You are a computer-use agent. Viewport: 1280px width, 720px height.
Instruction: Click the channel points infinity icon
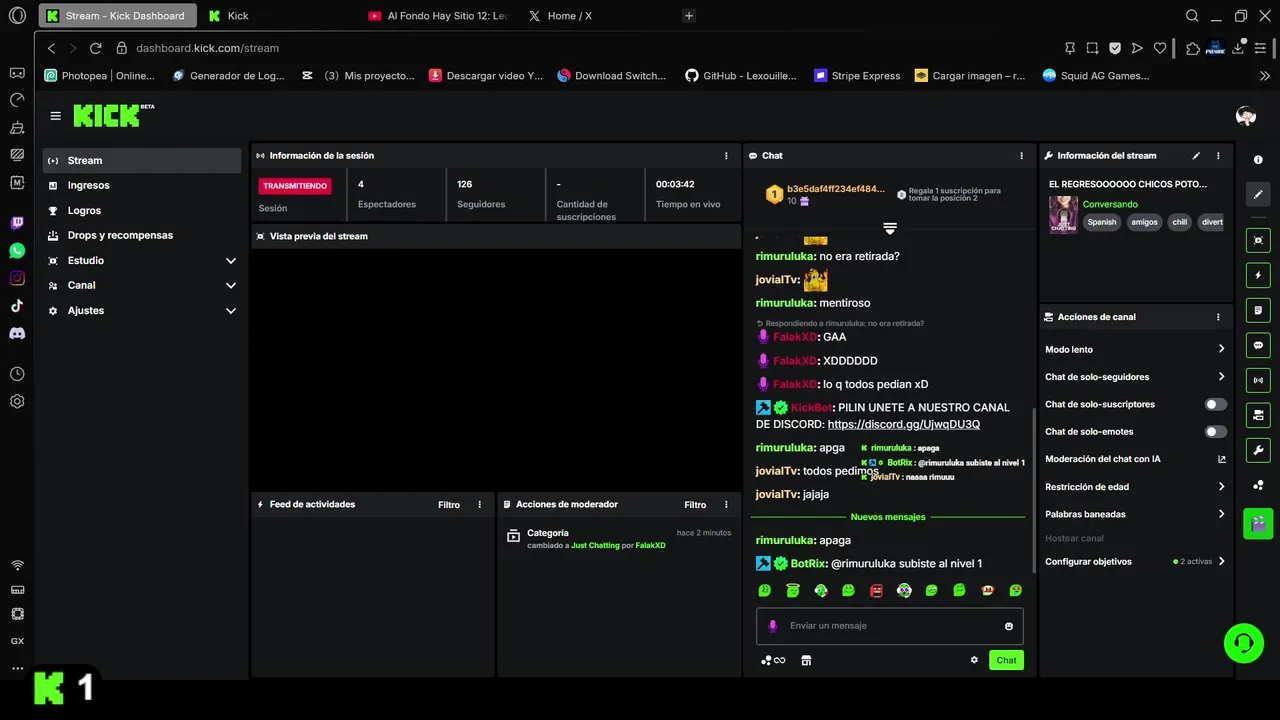click(773, 660)
